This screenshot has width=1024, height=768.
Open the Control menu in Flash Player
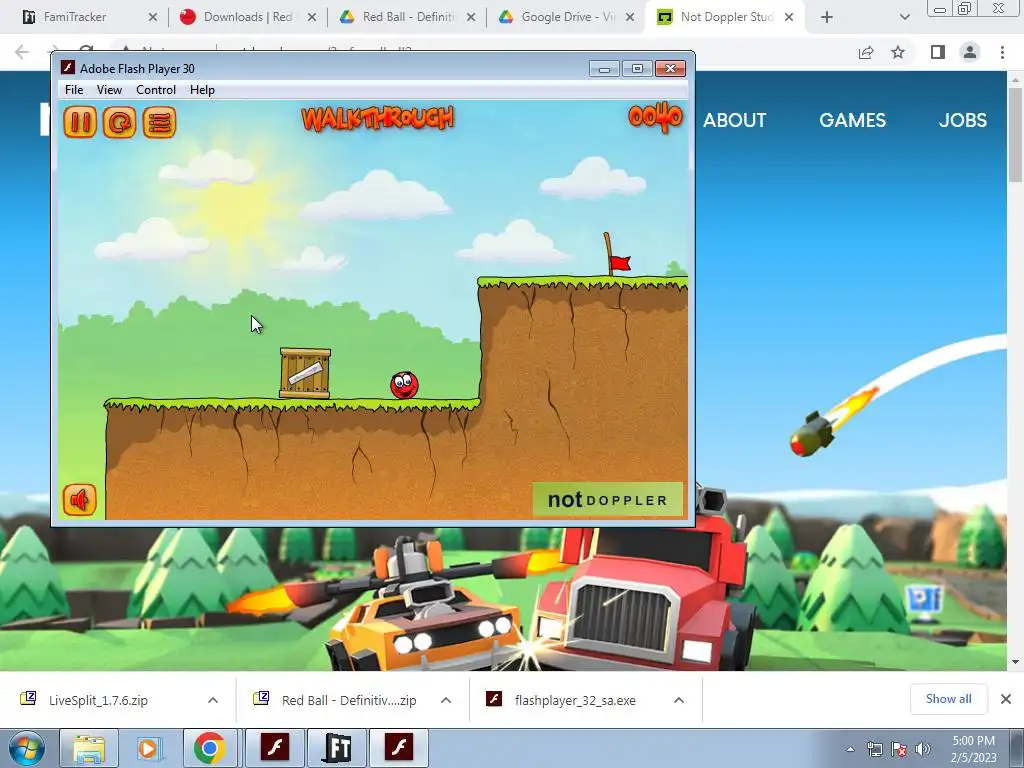155,90
